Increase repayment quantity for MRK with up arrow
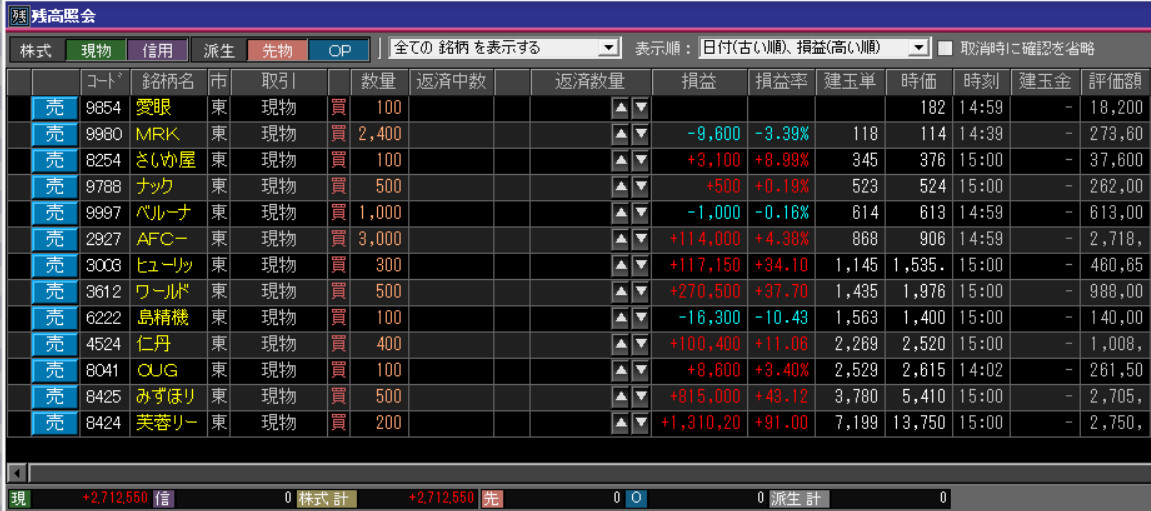This screenshot has height=511, width=1151. pyautogui.click(x=621, y=134)
